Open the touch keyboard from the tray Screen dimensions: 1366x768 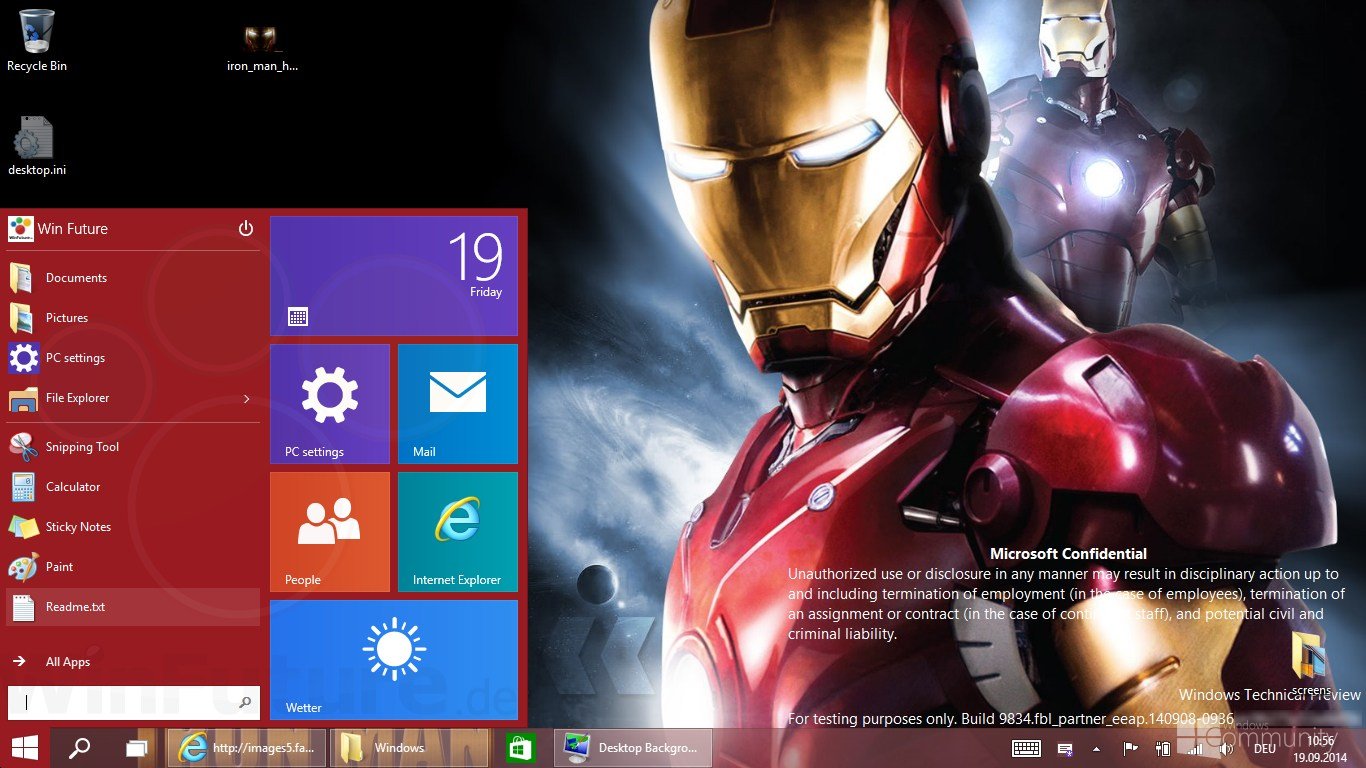pos(1026,748)
